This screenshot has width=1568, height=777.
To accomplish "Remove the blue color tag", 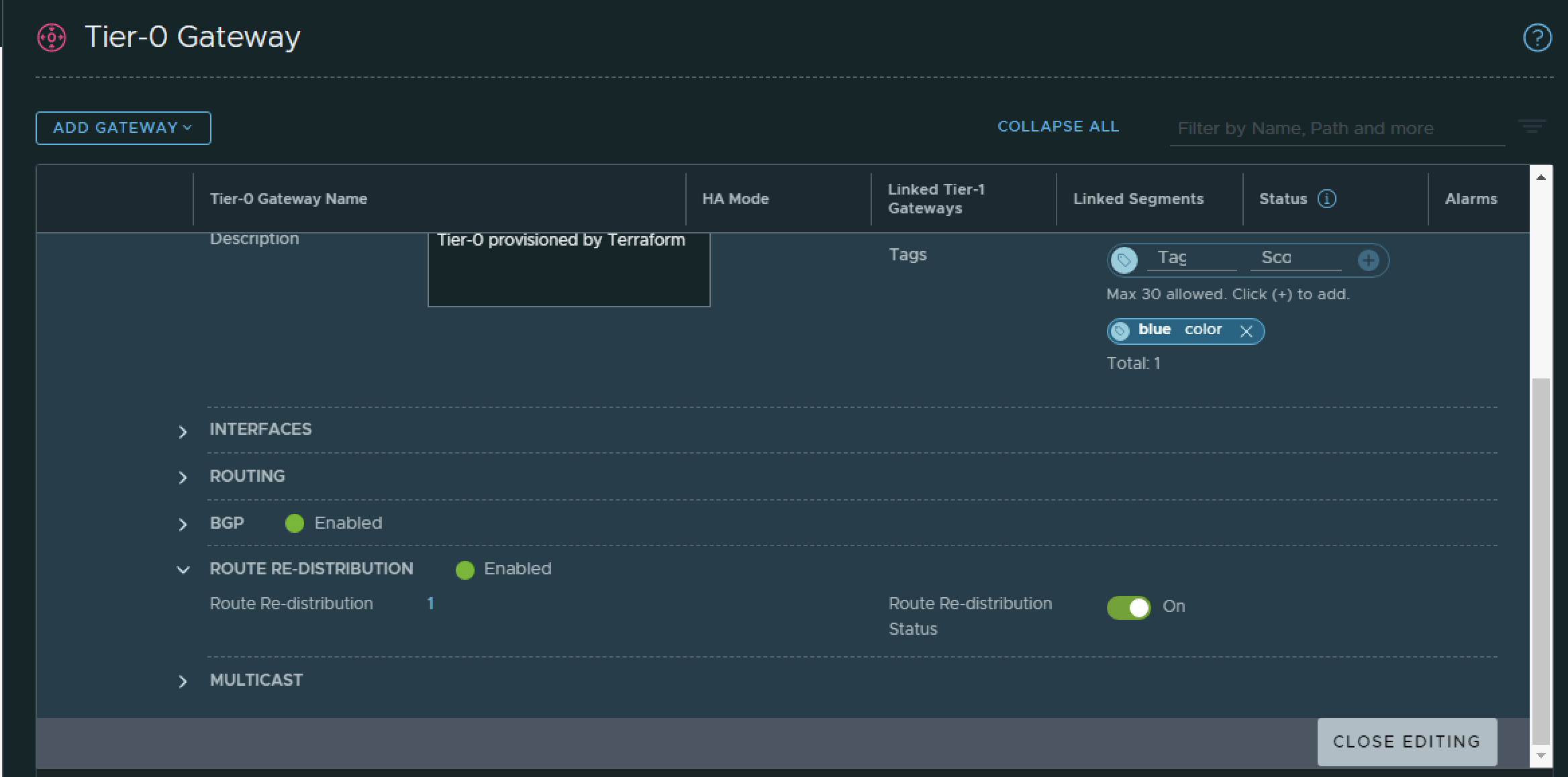I will click(x=1246, y=331).
